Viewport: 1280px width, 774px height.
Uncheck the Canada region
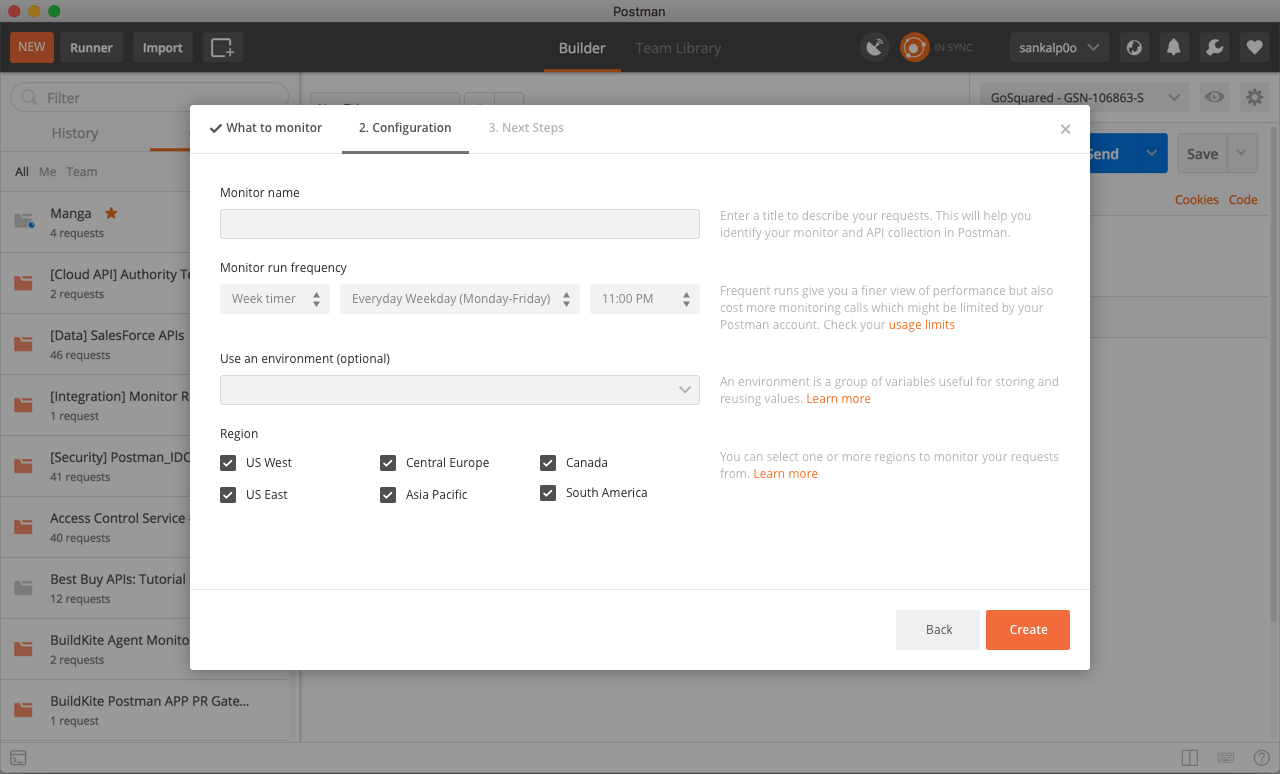coord(548,463)
